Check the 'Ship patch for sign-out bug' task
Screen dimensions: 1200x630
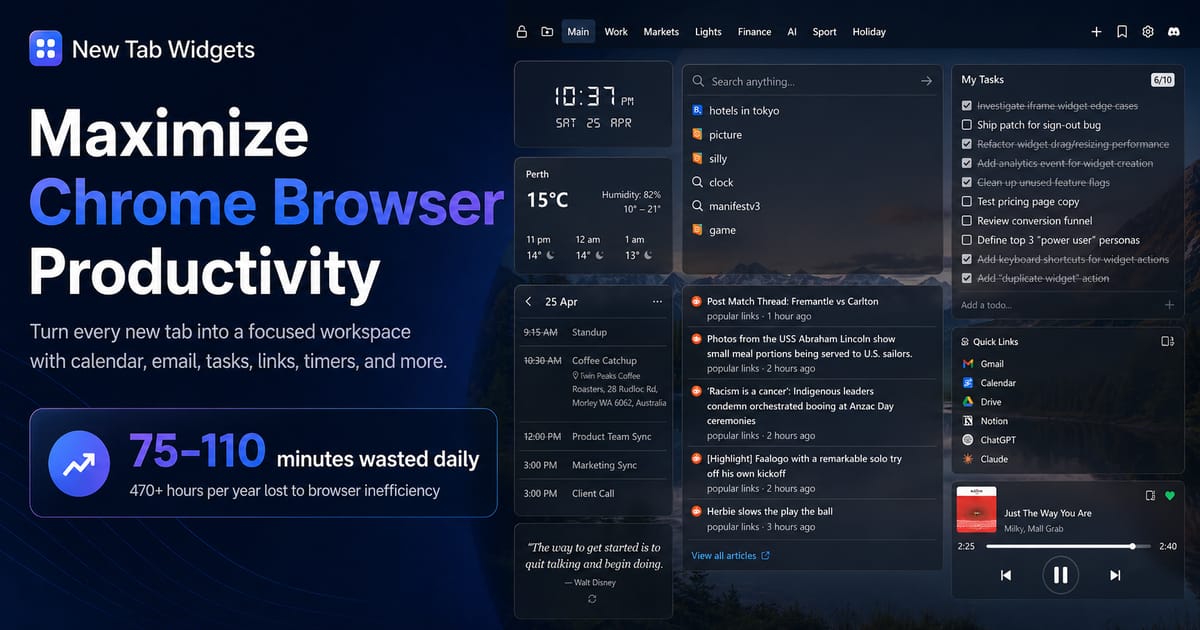point(967,125)
